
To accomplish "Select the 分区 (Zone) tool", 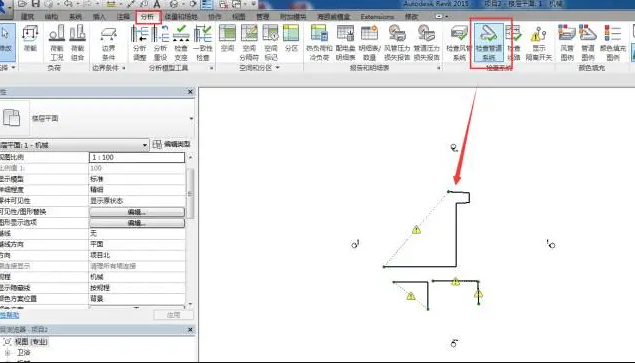I will pyautogui.click(x=291, y=38).
